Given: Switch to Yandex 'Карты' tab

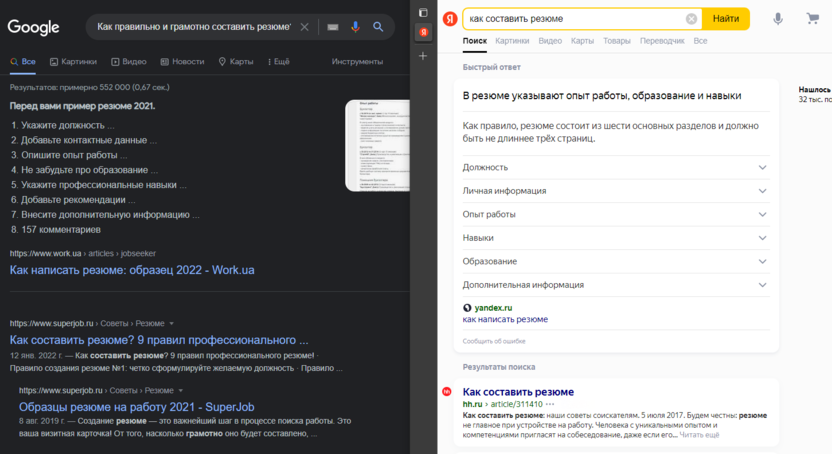Looking at the screenshot, I should [x=582, y=41].
